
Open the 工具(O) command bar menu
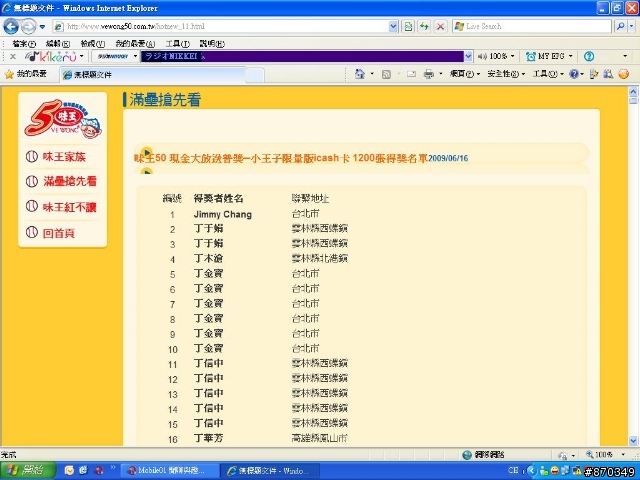coord(548,74)
